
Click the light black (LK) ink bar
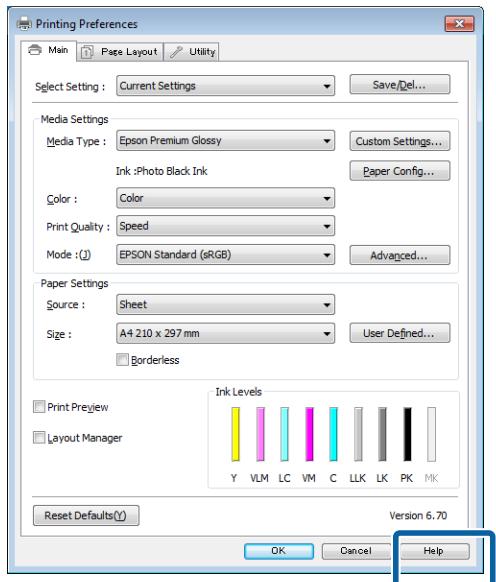(x=382, y=434)
